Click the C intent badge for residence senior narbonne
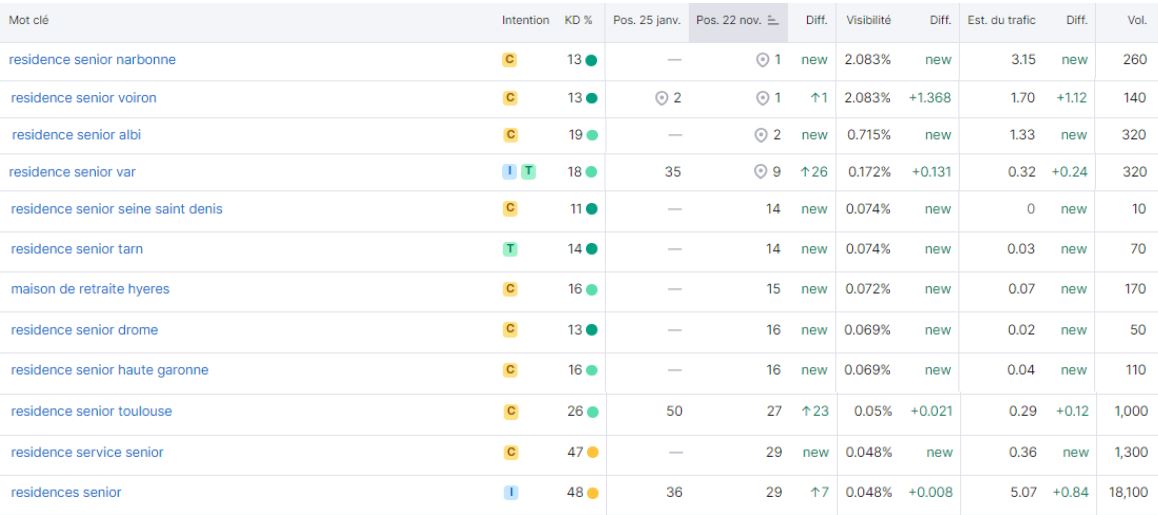The width and height of the screenshot is (1158, 515). click(x=509, y=60)
